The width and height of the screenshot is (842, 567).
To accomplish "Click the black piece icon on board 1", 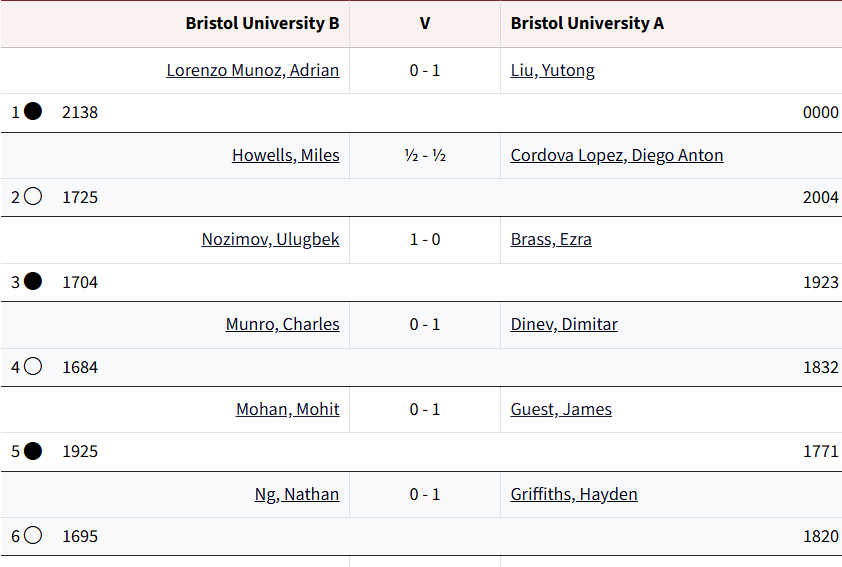I will [33, 112].
